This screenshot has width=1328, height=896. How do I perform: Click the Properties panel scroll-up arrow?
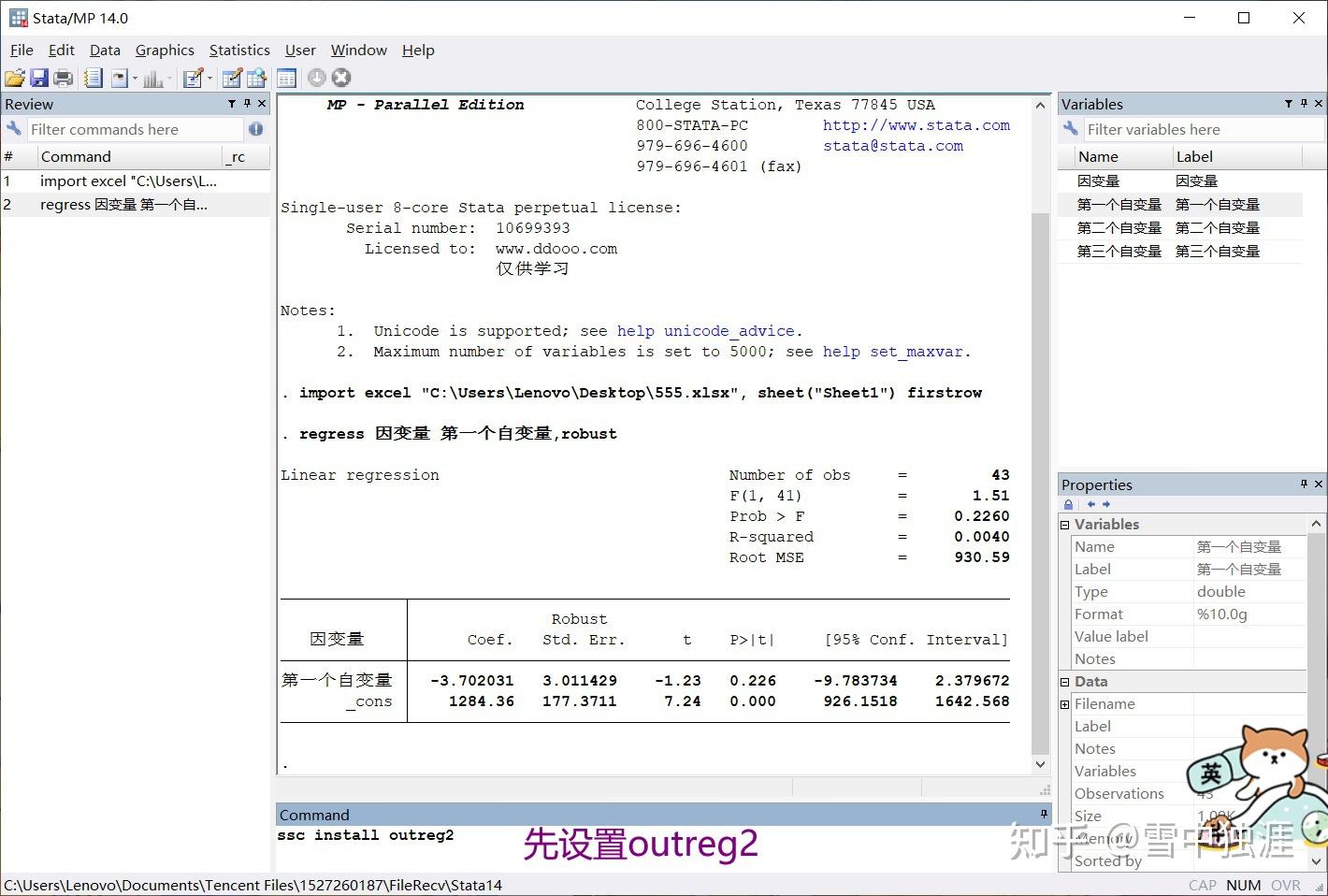[1316, 524]
